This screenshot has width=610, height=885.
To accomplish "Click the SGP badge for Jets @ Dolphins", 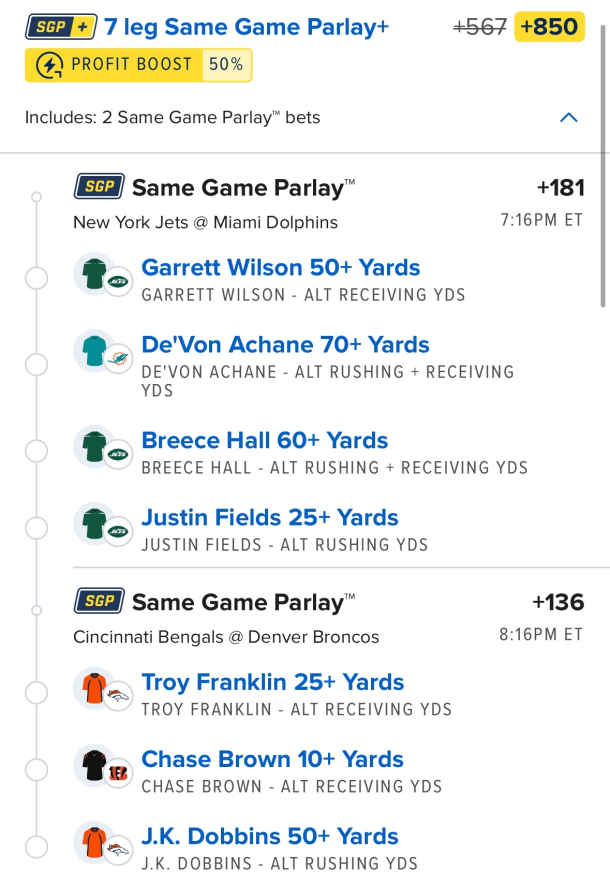I will pyautogui.click(x=99, y=187).
